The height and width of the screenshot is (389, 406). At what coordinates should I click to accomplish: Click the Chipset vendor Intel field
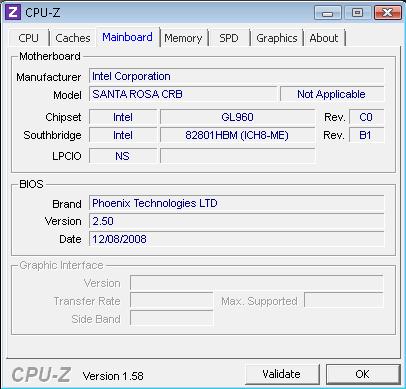point(123,117)
